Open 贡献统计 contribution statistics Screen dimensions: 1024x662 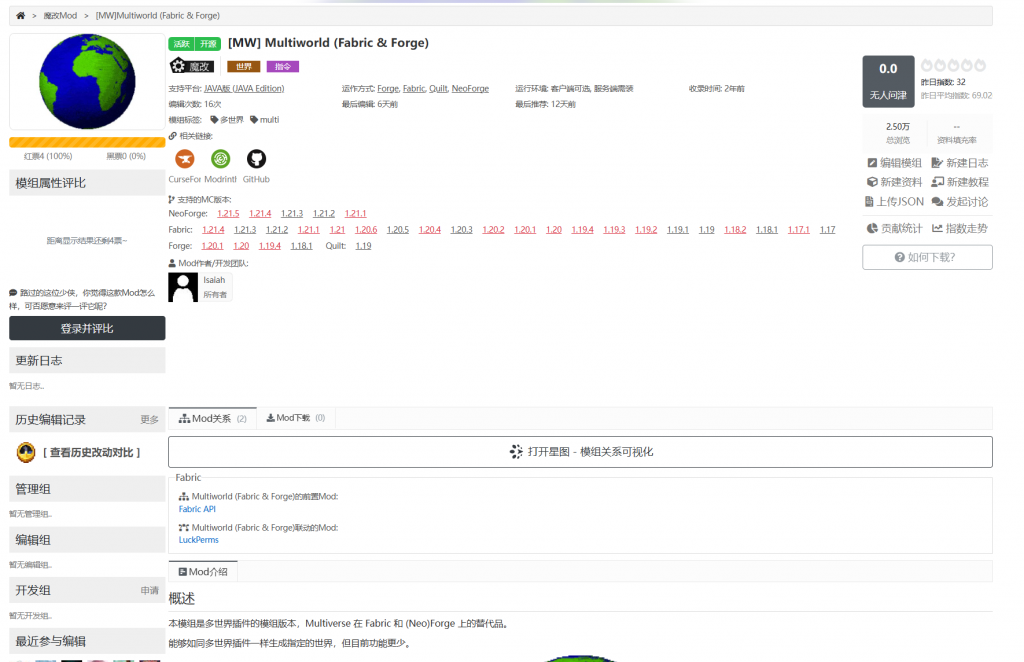[895, 229]
